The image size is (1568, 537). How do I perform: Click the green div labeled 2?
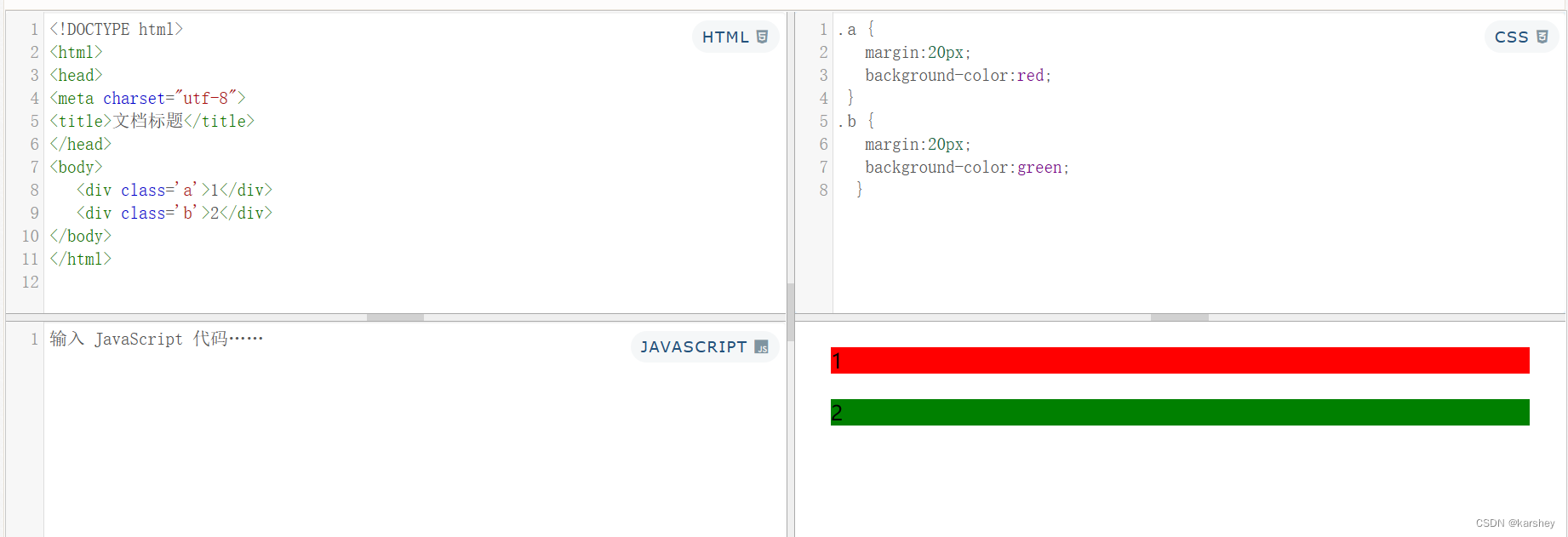[1180, 412]
